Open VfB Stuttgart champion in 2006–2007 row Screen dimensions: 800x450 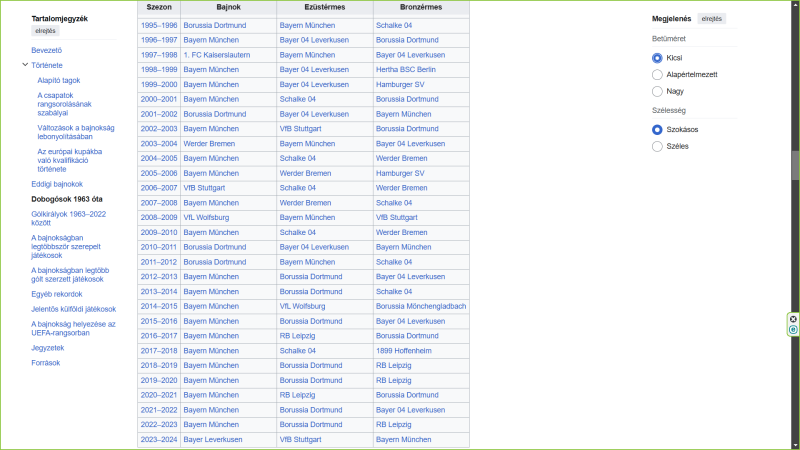pos(204,188)
